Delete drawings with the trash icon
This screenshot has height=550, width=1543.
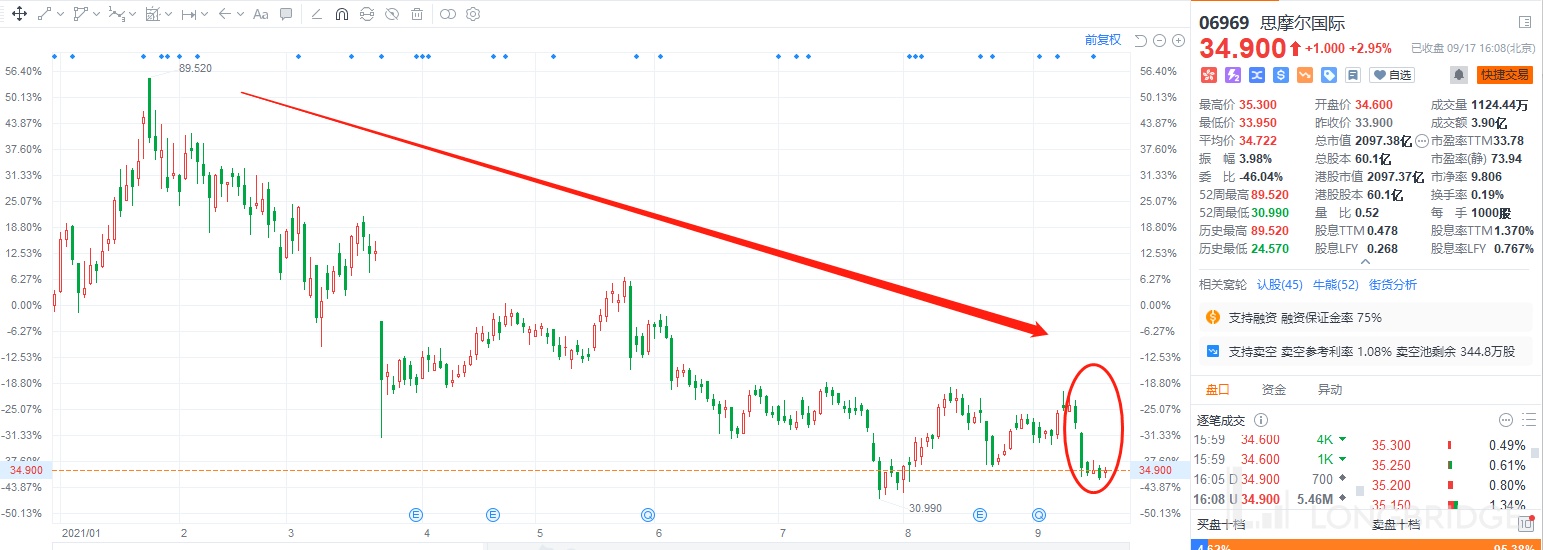click(x=416, y=15)
